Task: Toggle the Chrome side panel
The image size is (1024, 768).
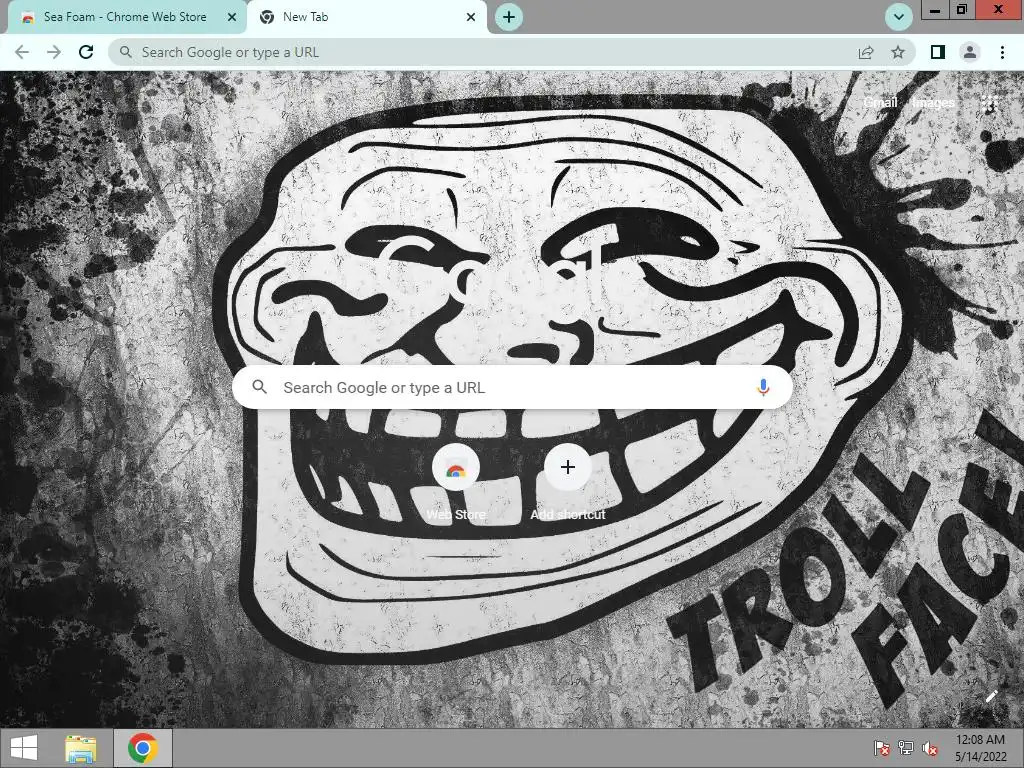Action: (938, 52)
